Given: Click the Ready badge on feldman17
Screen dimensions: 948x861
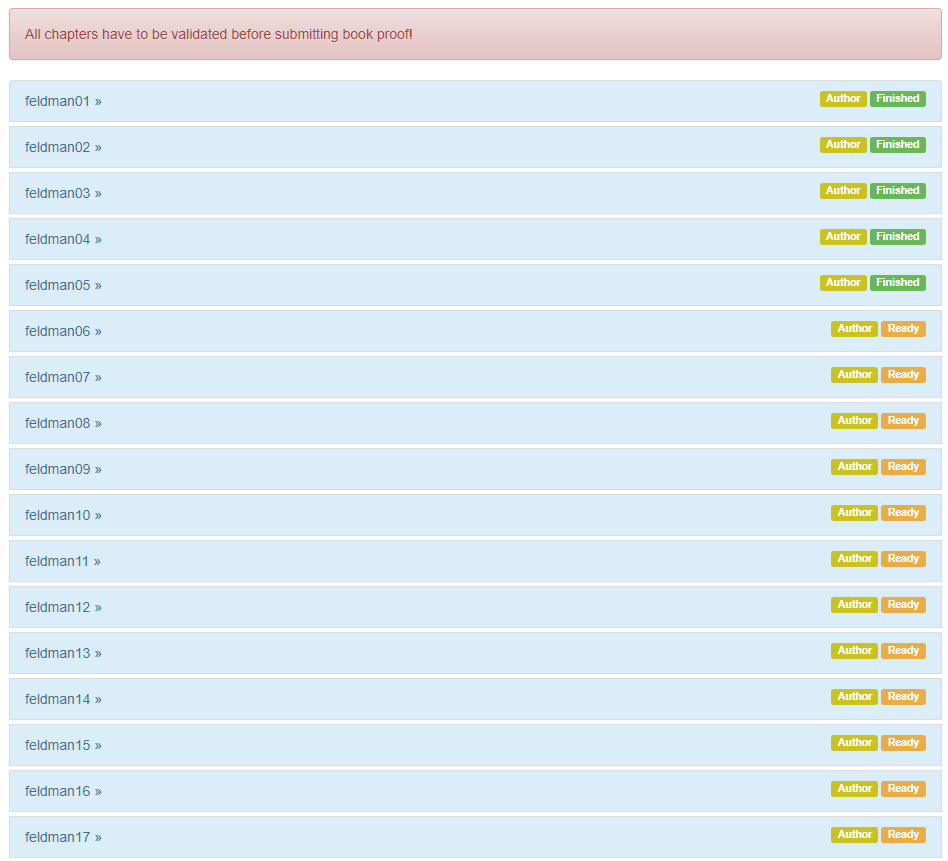Looking at the screenshot, I should tap(903, 835).
